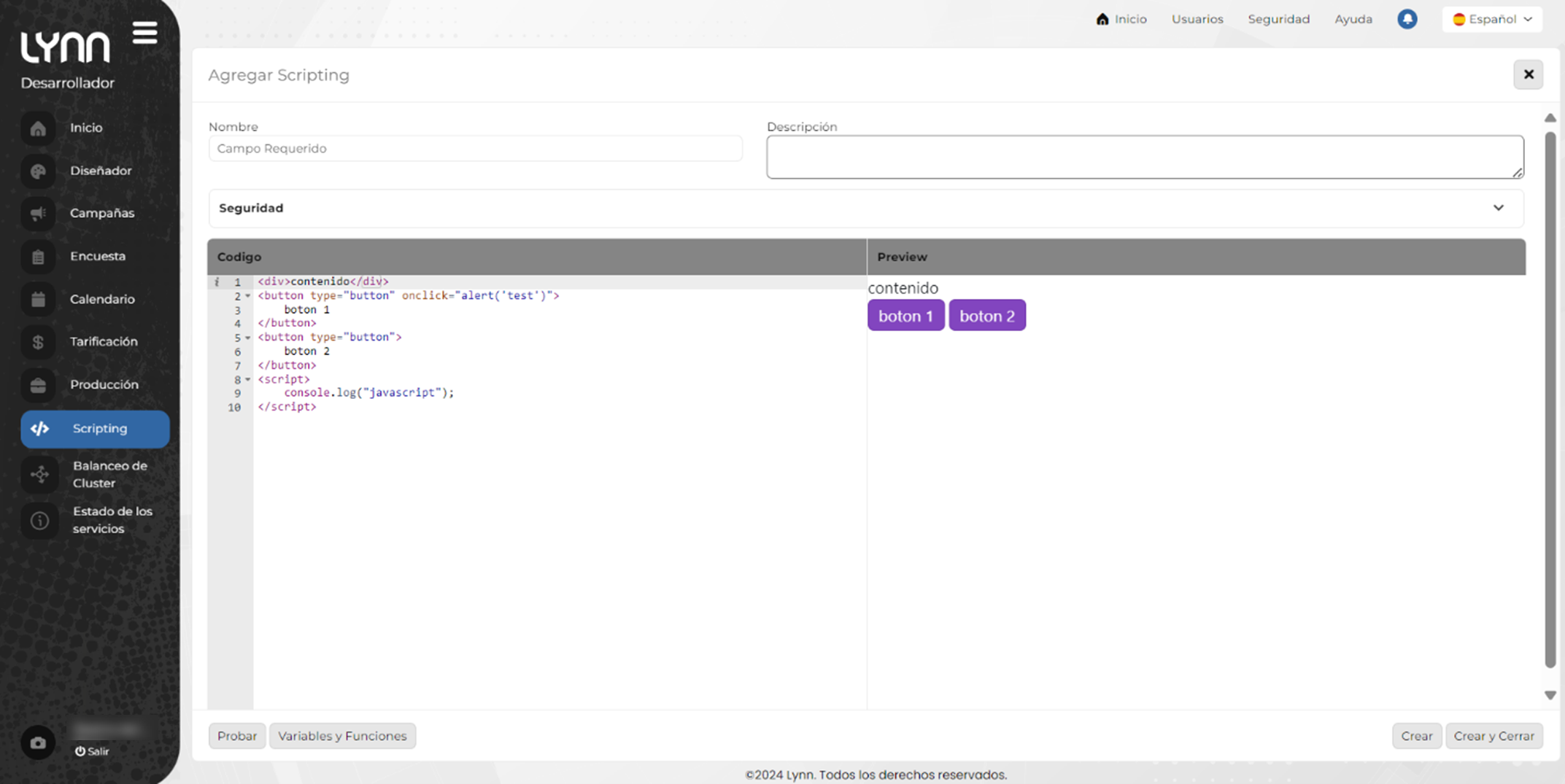Collapse code fold at line 8

pos(248,379)
